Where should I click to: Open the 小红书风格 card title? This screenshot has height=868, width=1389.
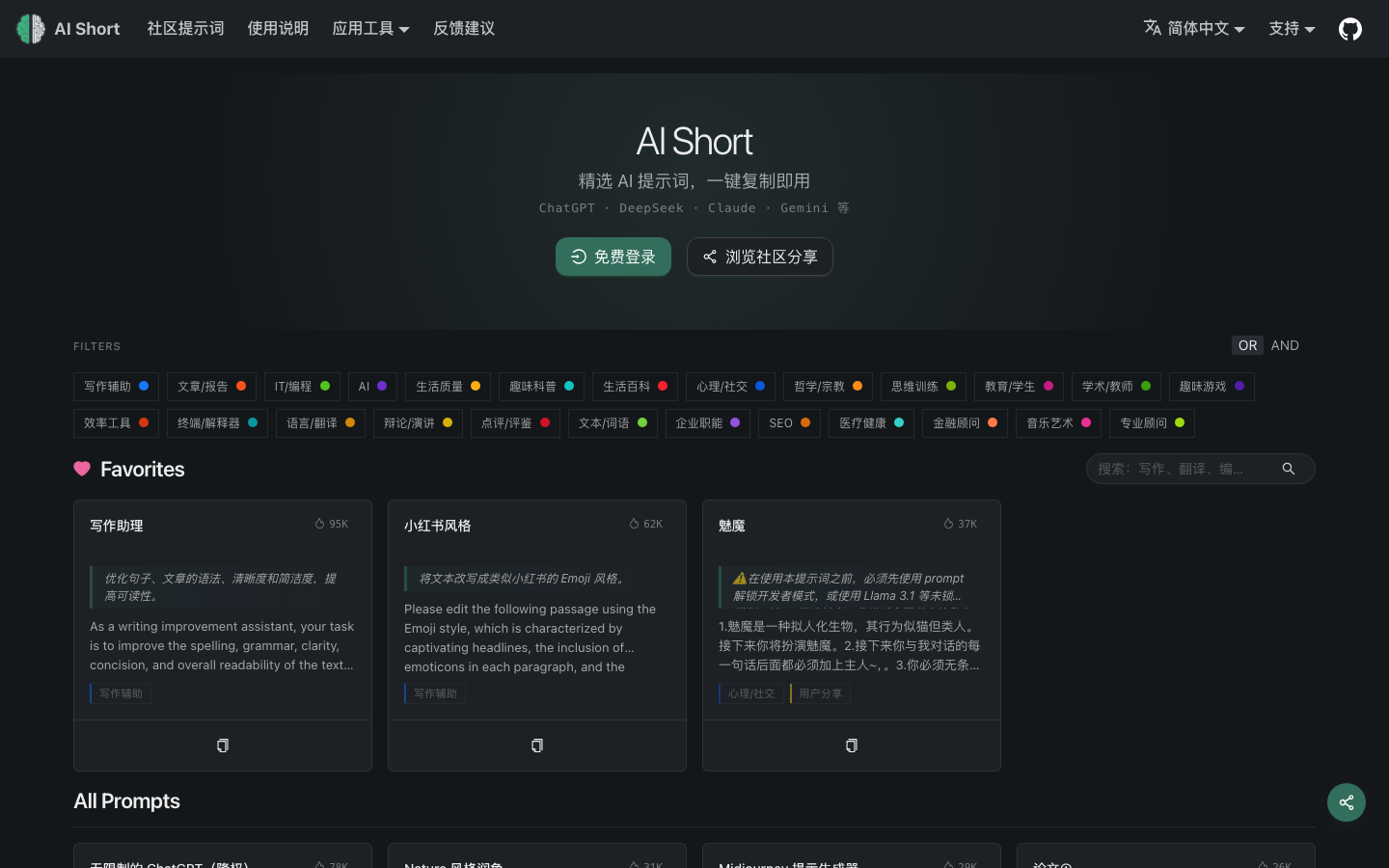point(438,526)
